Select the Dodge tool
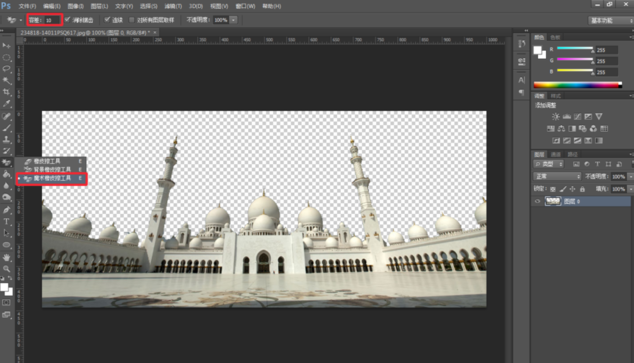The image size is (634, 363). [6, 198]
